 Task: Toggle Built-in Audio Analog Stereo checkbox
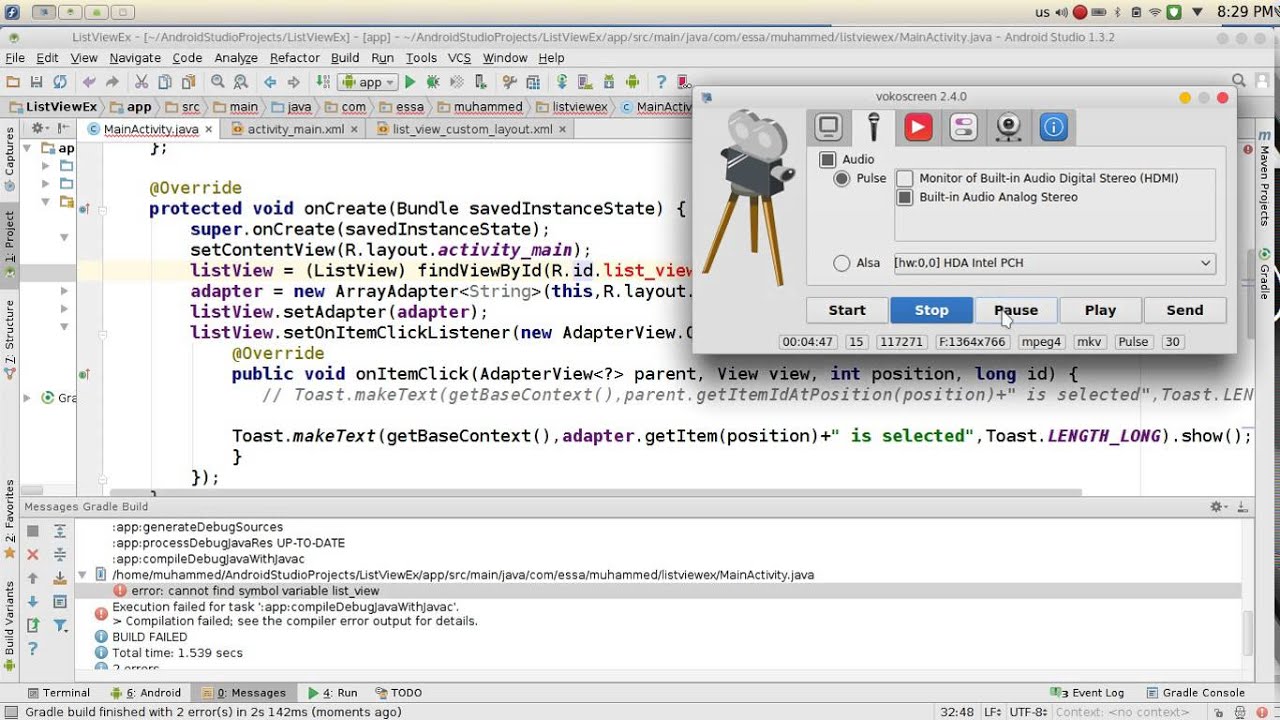point(905,197)
